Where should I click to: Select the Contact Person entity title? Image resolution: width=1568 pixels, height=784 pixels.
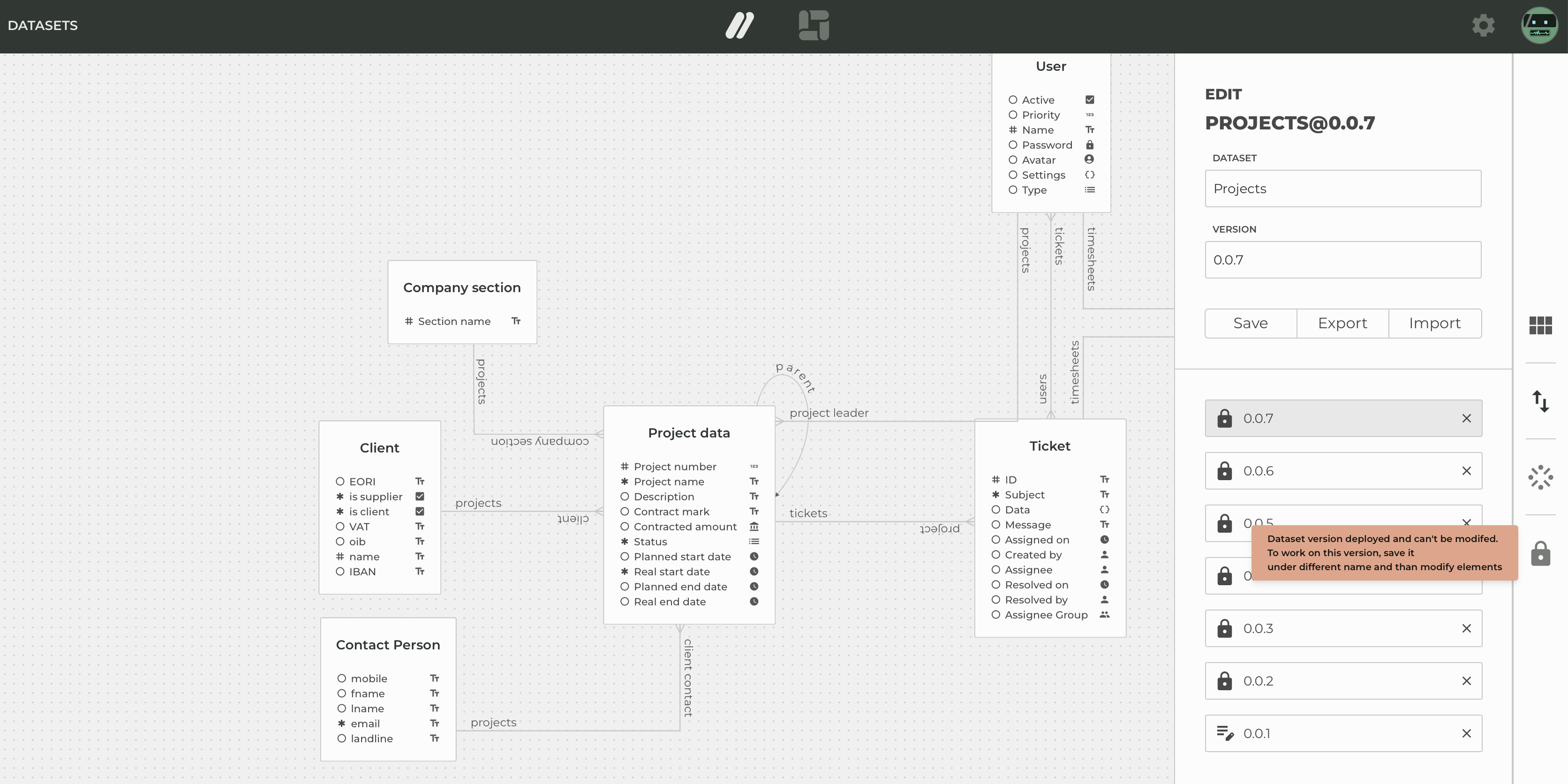click(x=388, y=645)
